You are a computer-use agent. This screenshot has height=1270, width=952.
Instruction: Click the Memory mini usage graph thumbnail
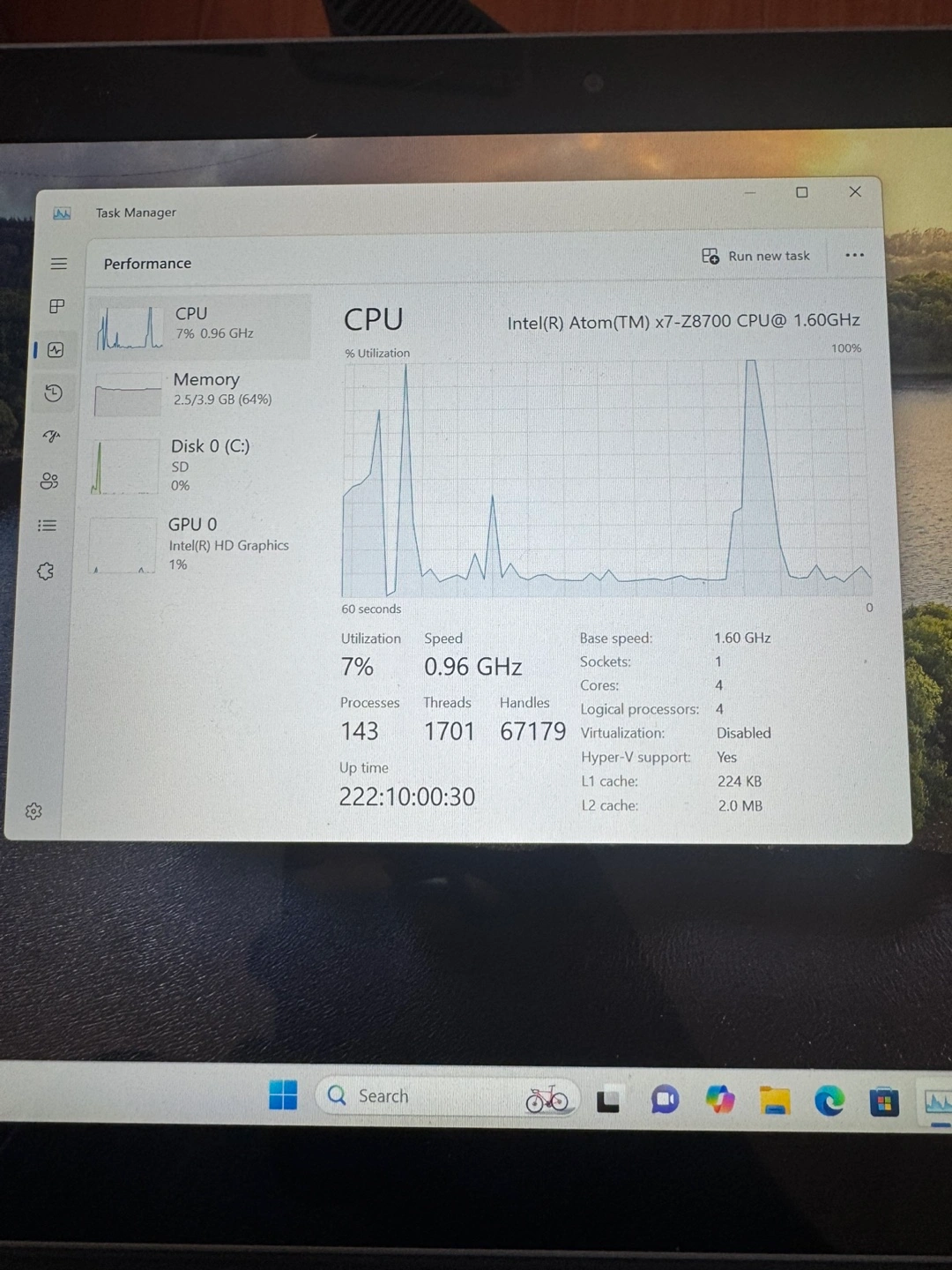coord(128,393)
